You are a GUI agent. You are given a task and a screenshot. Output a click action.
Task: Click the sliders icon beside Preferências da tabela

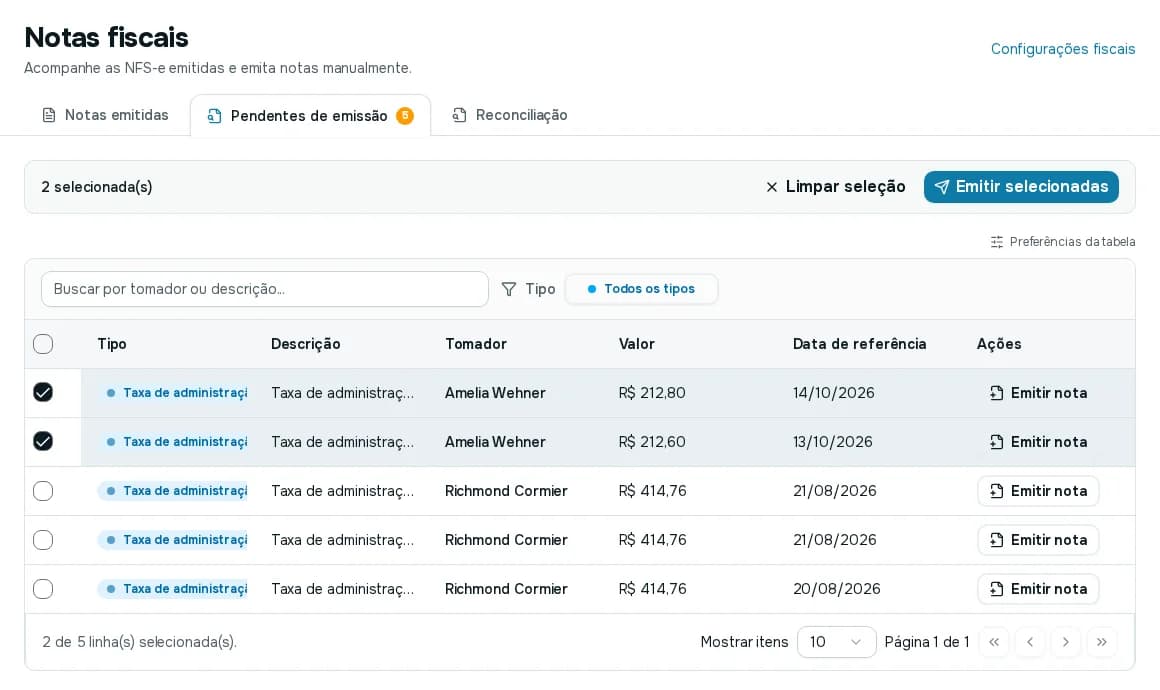pos(997,242)
